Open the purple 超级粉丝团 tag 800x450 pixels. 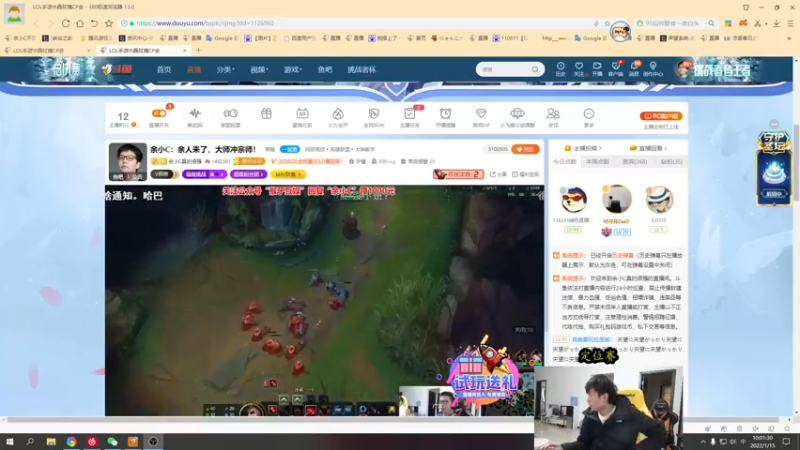tap(248, 174)
